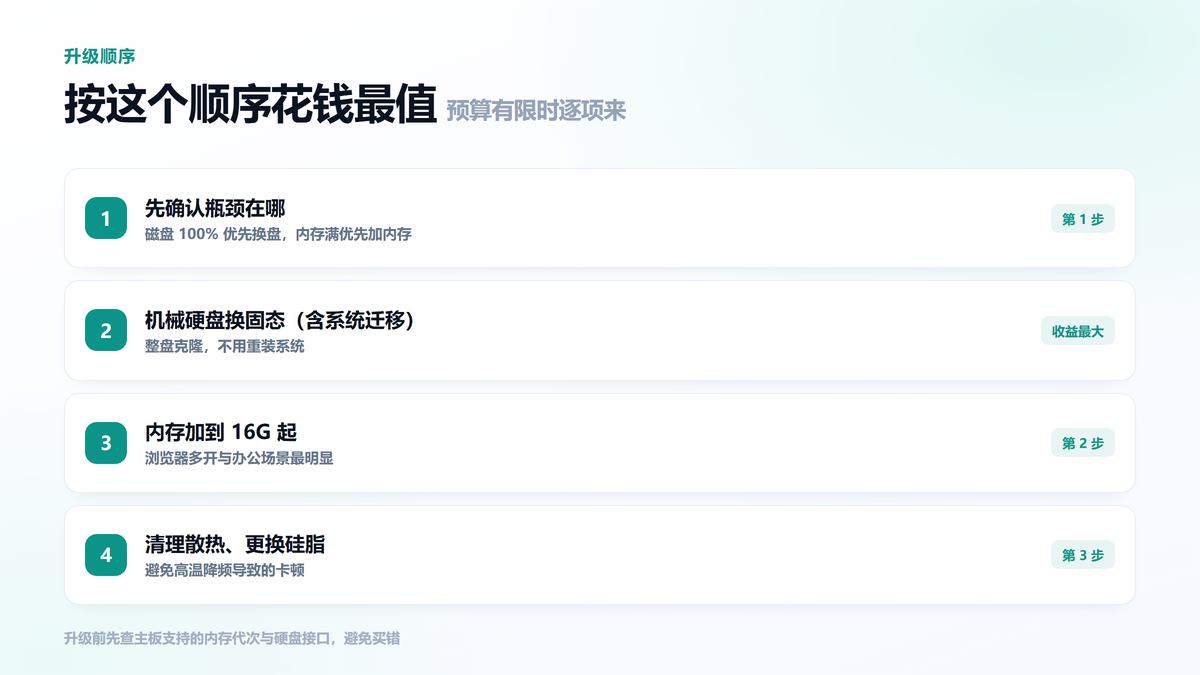Click the heading 按这个顺序花钱最值
This screenshot has height=675, width=1200.
pyautogui.click(x=250, y=104)
